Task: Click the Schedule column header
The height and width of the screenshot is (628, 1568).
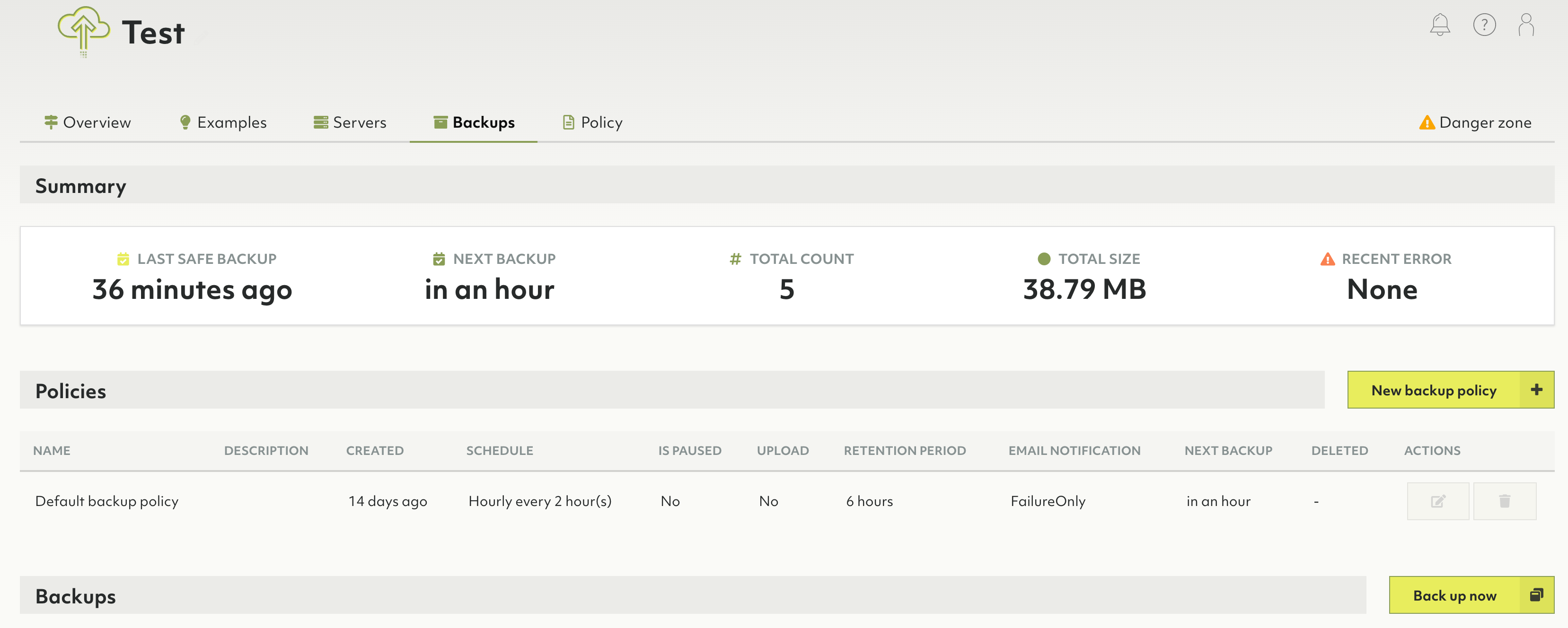Action: coord(499,450)
